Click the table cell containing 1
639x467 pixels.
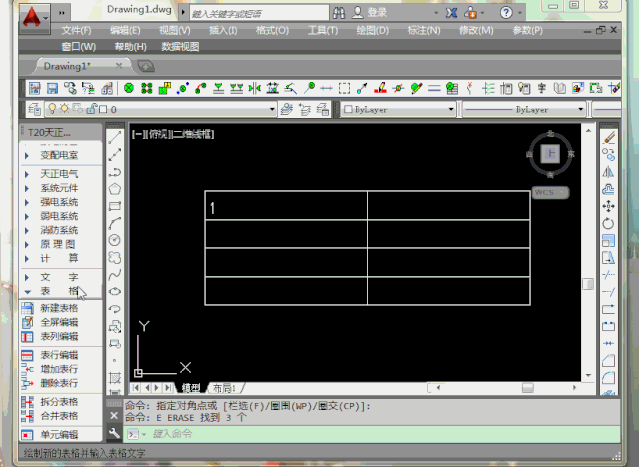point(286,206)
